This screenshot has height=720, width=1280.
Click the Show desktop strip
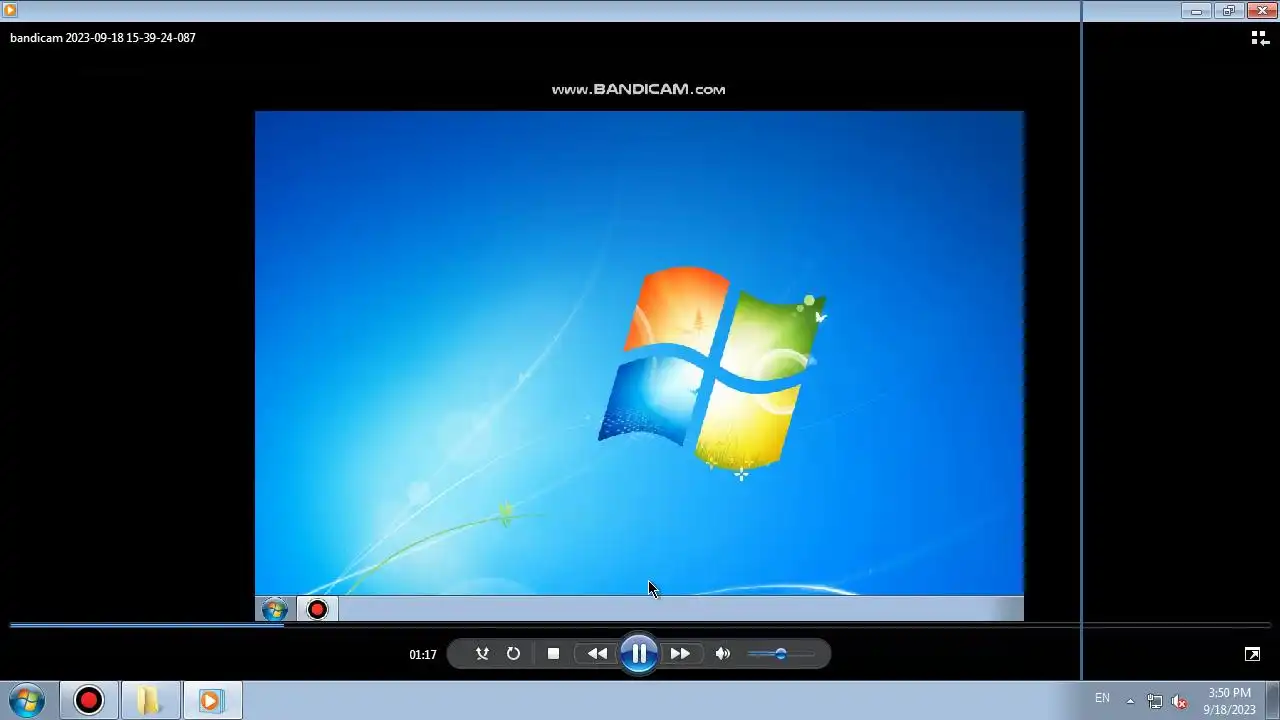click(x=1272, y=700)
